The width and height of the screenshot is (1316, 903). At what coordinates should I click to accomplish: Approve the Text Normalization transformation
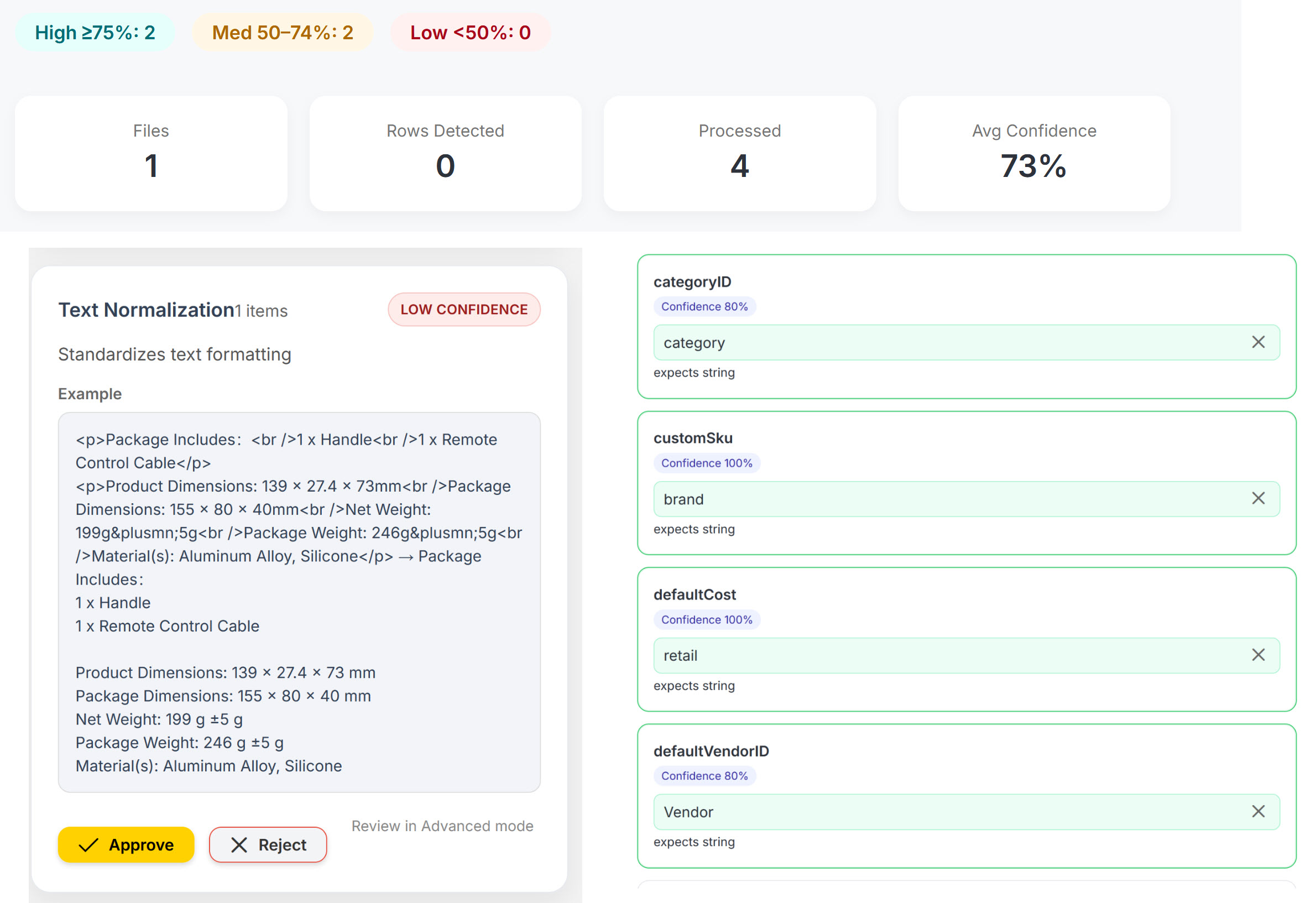click(x=126, y=845)
